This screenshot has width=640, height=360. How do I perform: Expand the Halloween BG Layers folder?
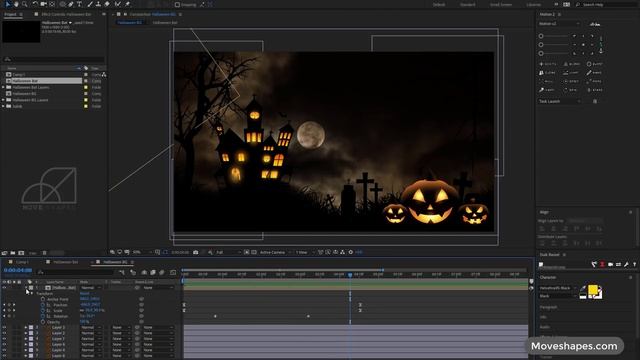tap(4, 100)
